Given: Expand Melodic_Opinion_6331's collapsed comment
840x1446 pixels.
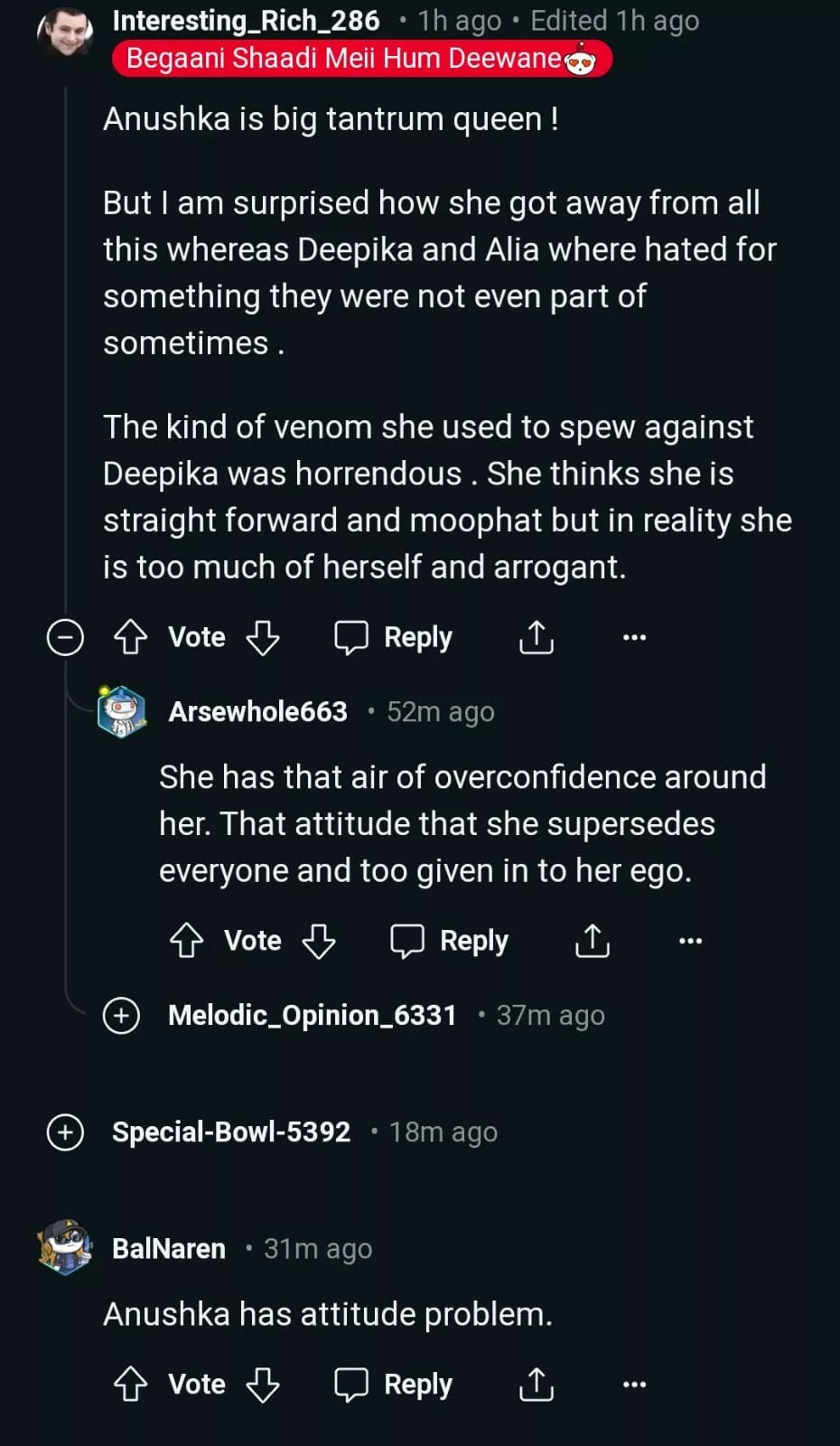Looking at the screenshot, I should [x=122, y=1016].
